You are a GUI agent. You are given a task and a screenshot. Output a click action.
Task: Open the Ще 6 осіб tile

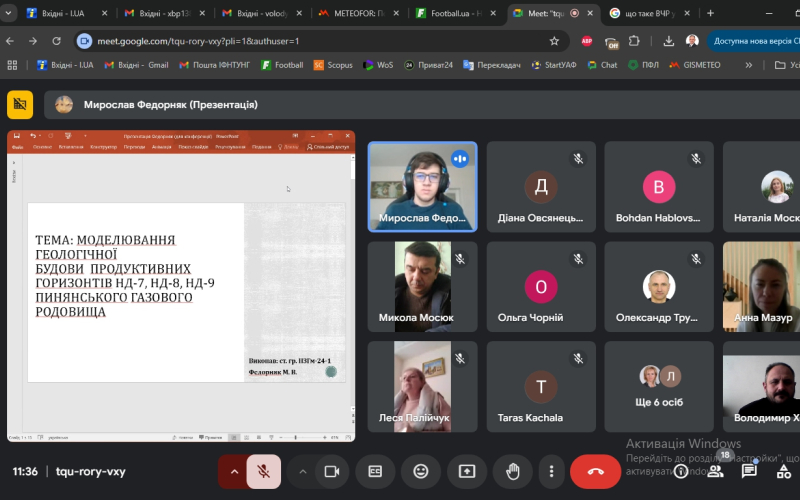tap(659, 387)
